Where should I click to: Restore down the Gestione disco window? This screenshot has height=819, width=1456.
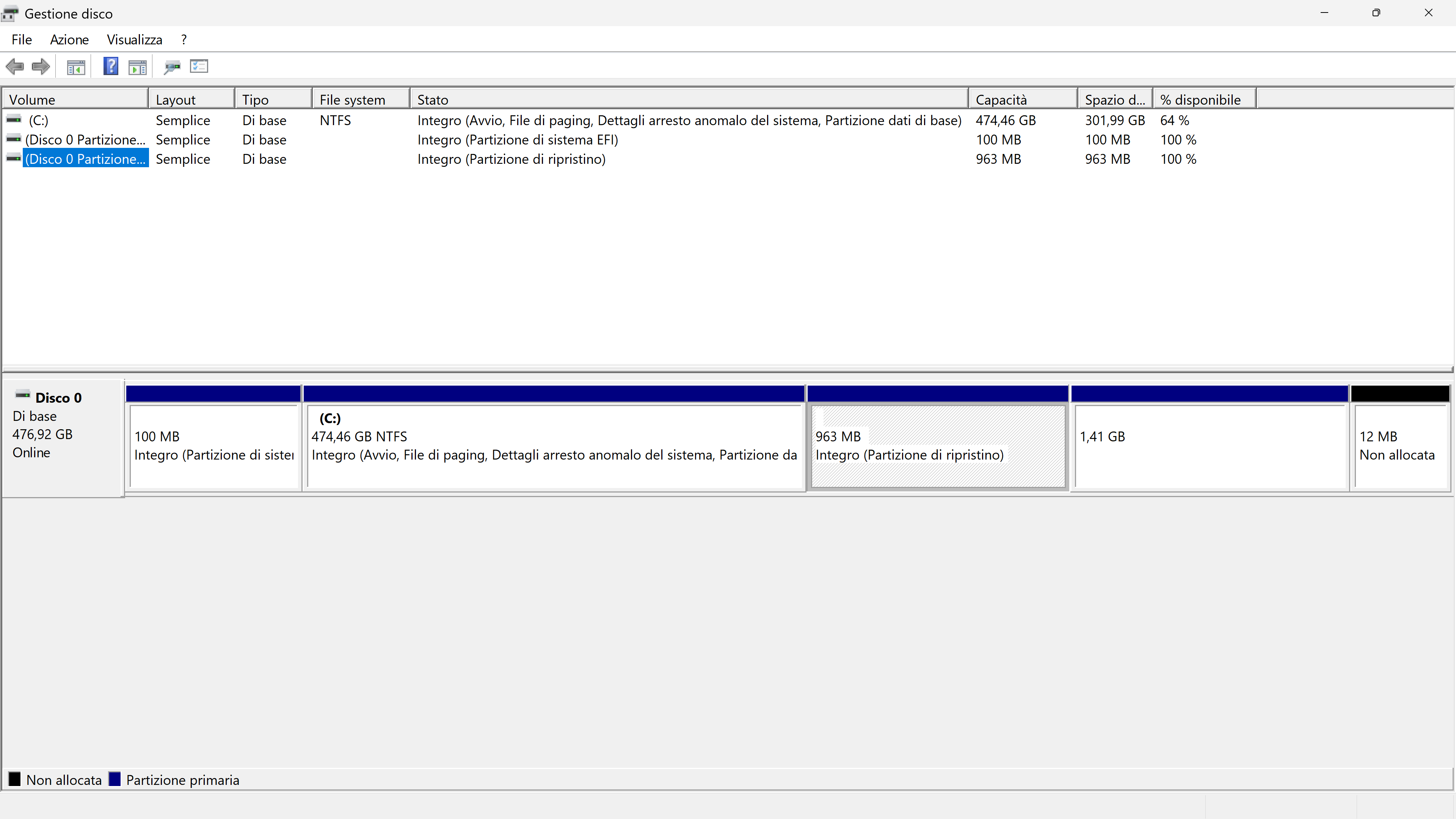1376,13
